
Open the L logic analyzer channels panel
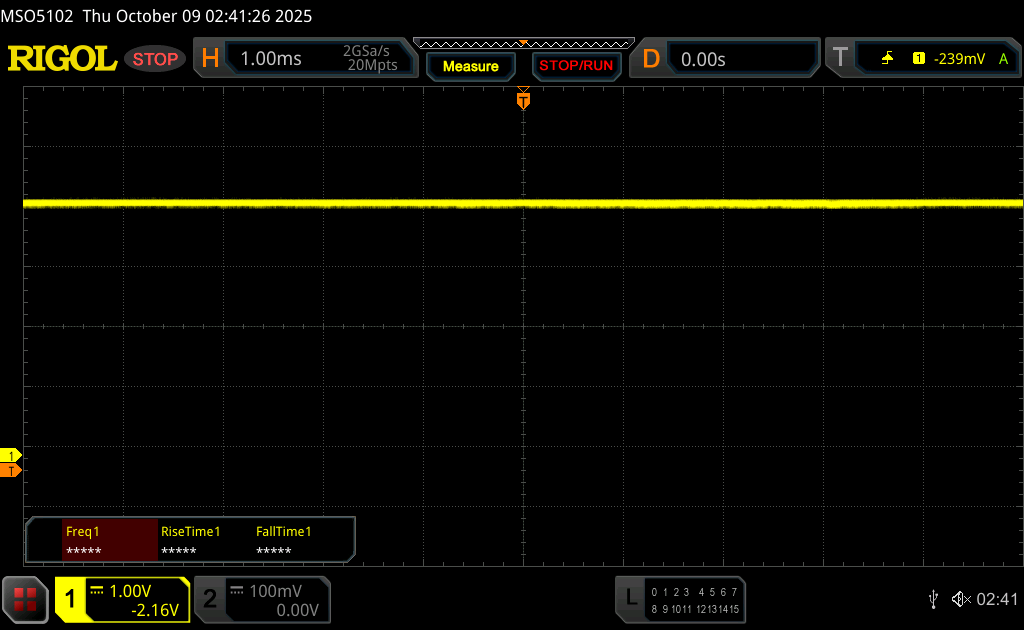(630, 598)
